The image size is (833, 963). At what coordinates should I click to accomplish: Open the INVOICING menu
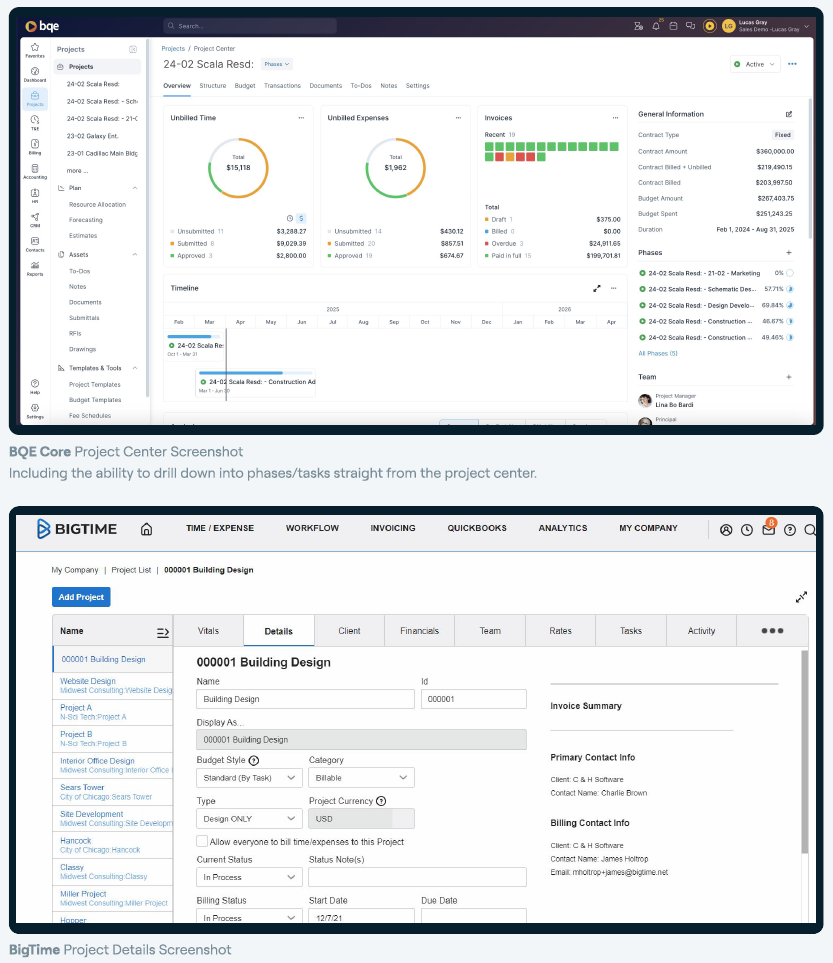point(393,528)
